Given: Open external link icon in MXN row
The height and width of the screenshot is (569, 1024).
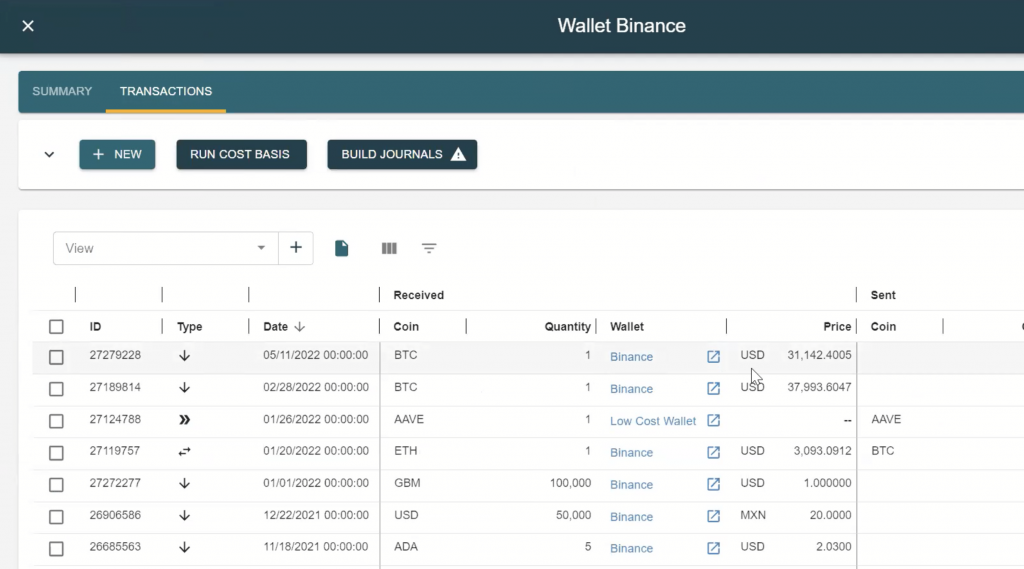Looking at the screenshot, I should click(713, 517).
